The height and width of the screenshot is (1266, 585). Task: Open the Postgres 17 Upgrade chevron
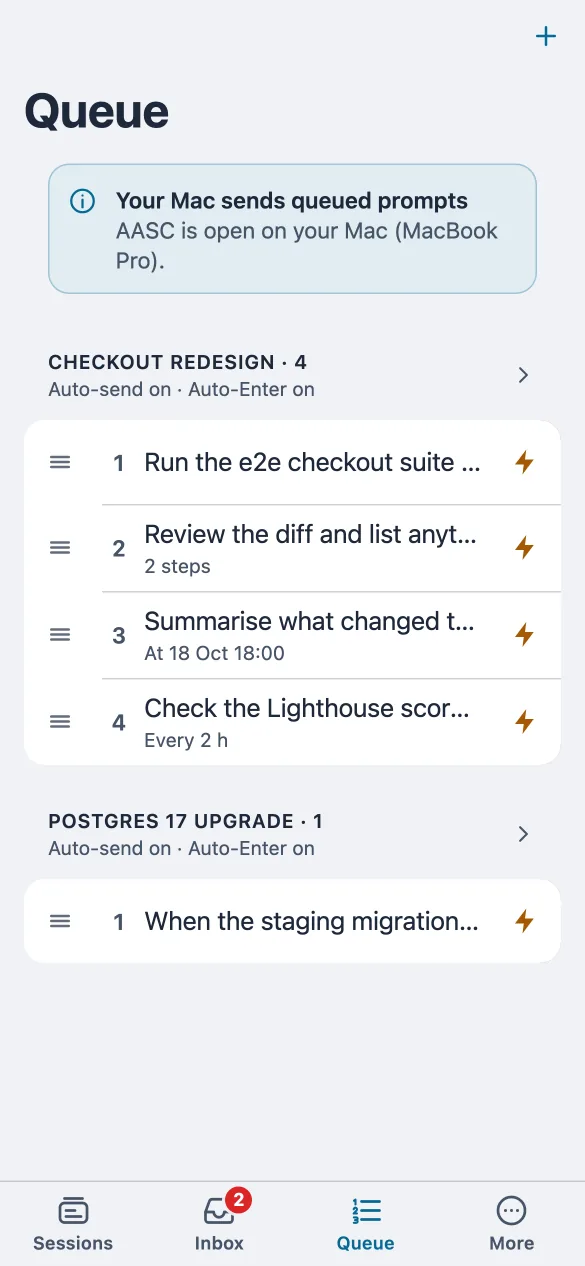point(523,834)
